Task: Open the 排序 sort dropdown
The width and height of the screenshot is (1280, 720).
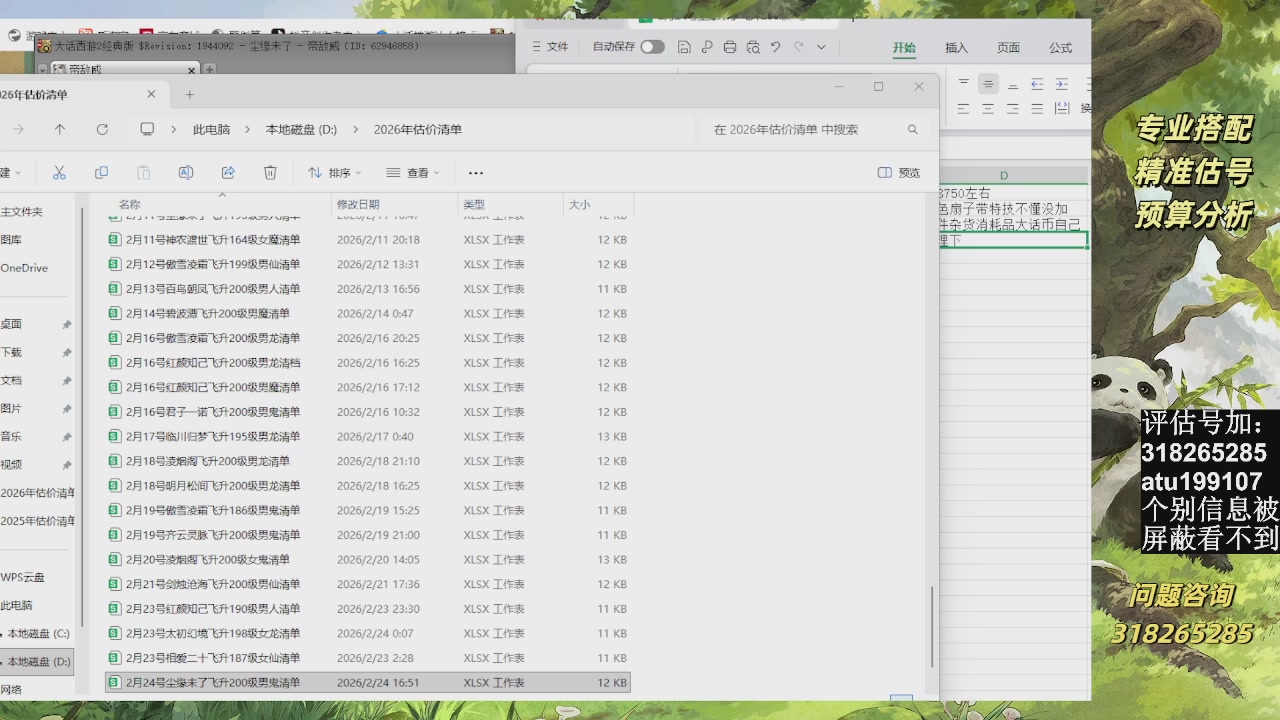Action: tap(335, 173)
